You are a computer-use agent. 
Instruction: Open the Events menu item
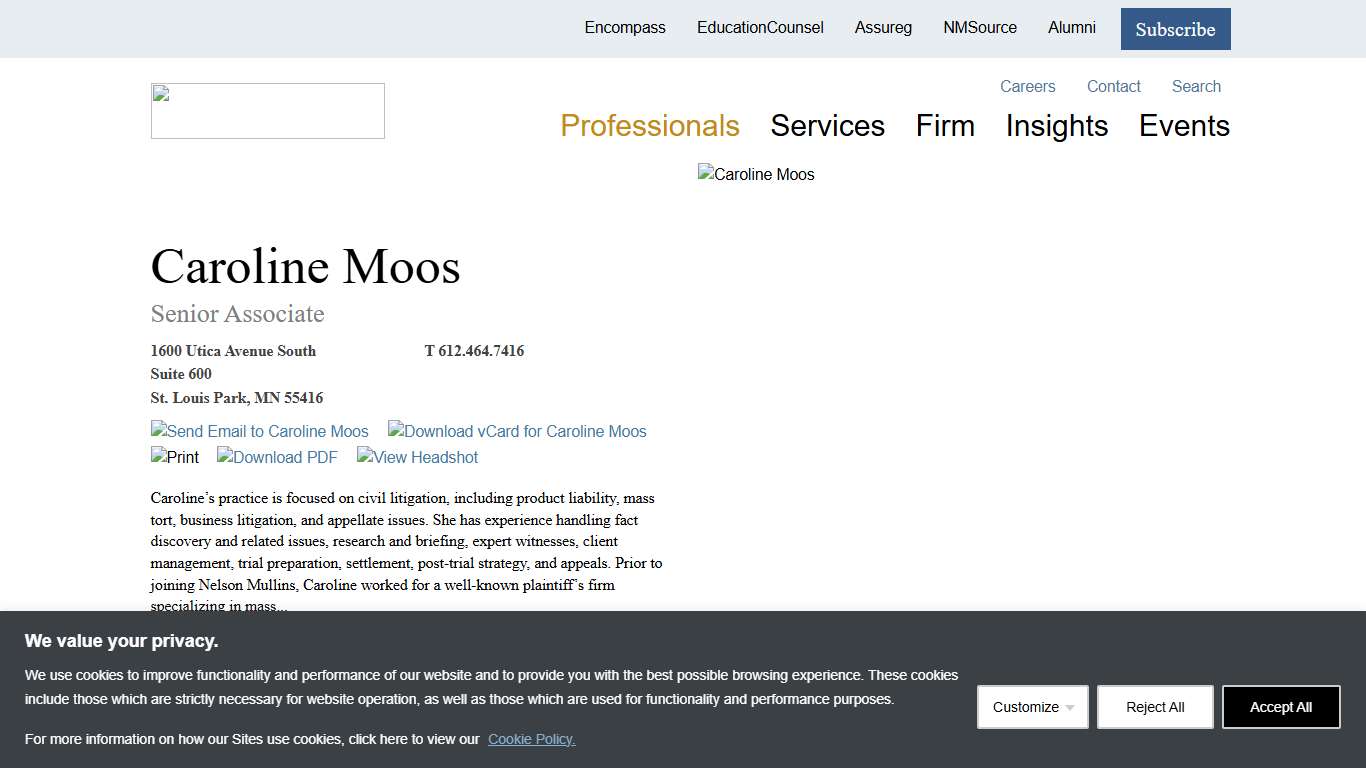(1184, 126)
